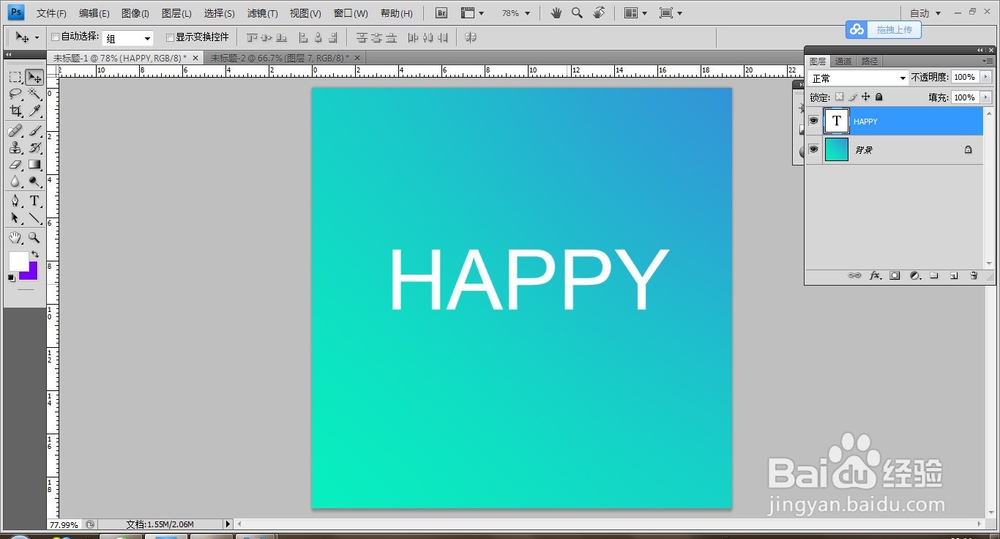The height and width of the screenshot is (539, 1000).
Task: Delete the current layer
Action: [x=974, y=276]
